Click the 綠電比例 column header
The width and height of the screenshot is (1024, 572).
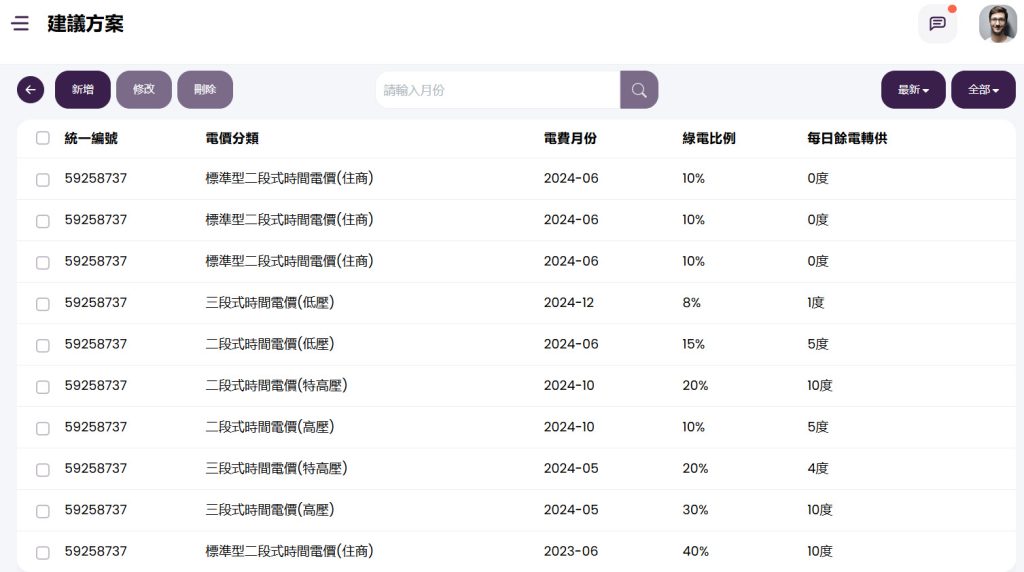pyautogui.click(x=709, y=139)
